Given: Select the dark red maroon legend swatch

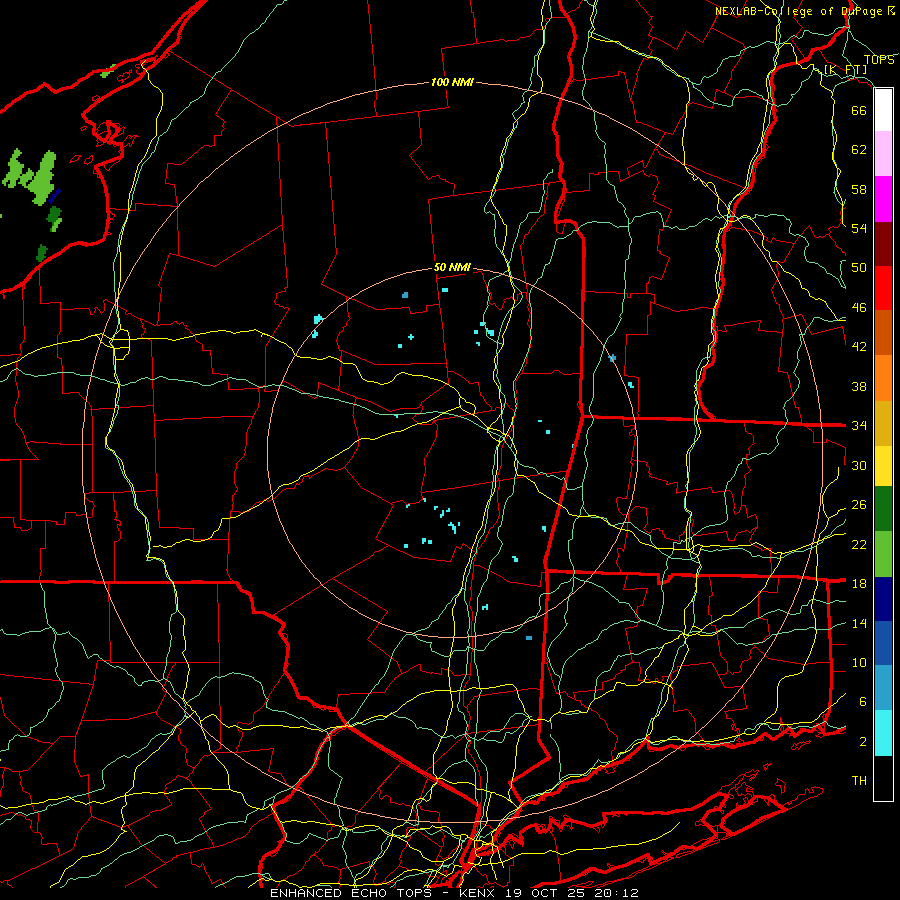Looking at the screenshot, I should coord(883,244).
